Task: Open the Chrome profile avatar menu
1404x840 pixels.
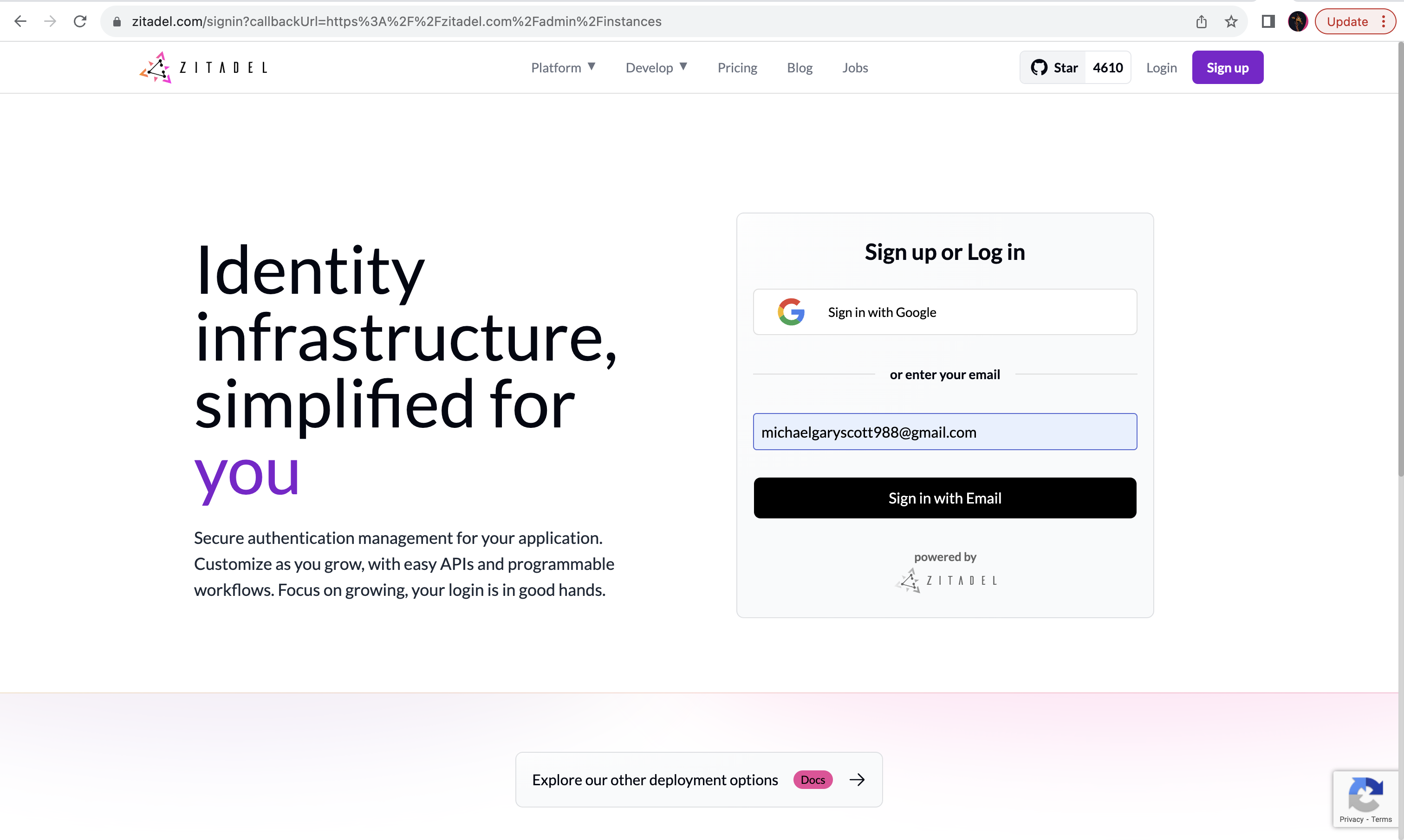Action: click(x=1298, y=21)
